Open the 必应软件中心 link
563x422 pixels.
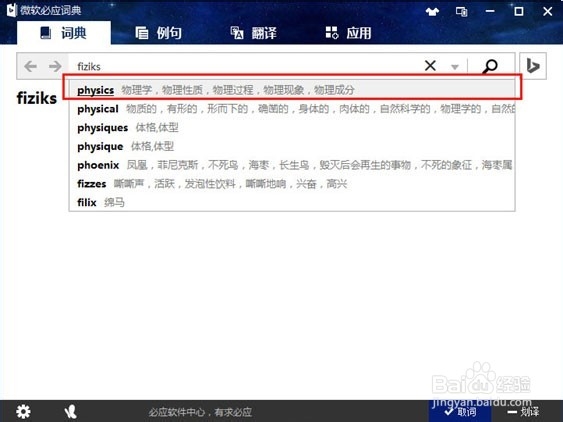pos(200,412)
